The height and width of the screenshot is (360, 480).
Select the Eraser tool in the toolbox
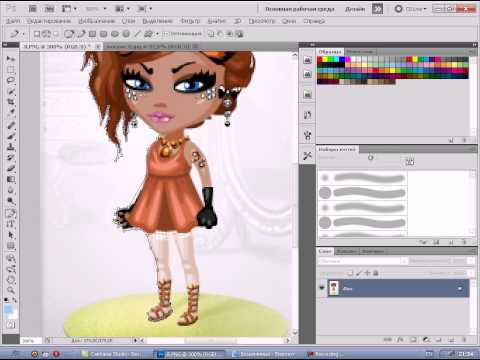point(11,169)
